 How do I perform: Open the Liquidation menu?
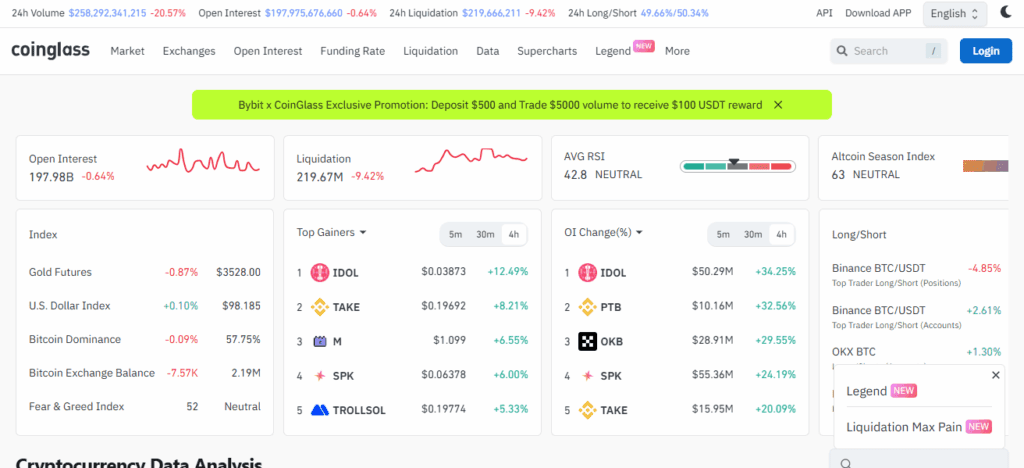[430, 51]
